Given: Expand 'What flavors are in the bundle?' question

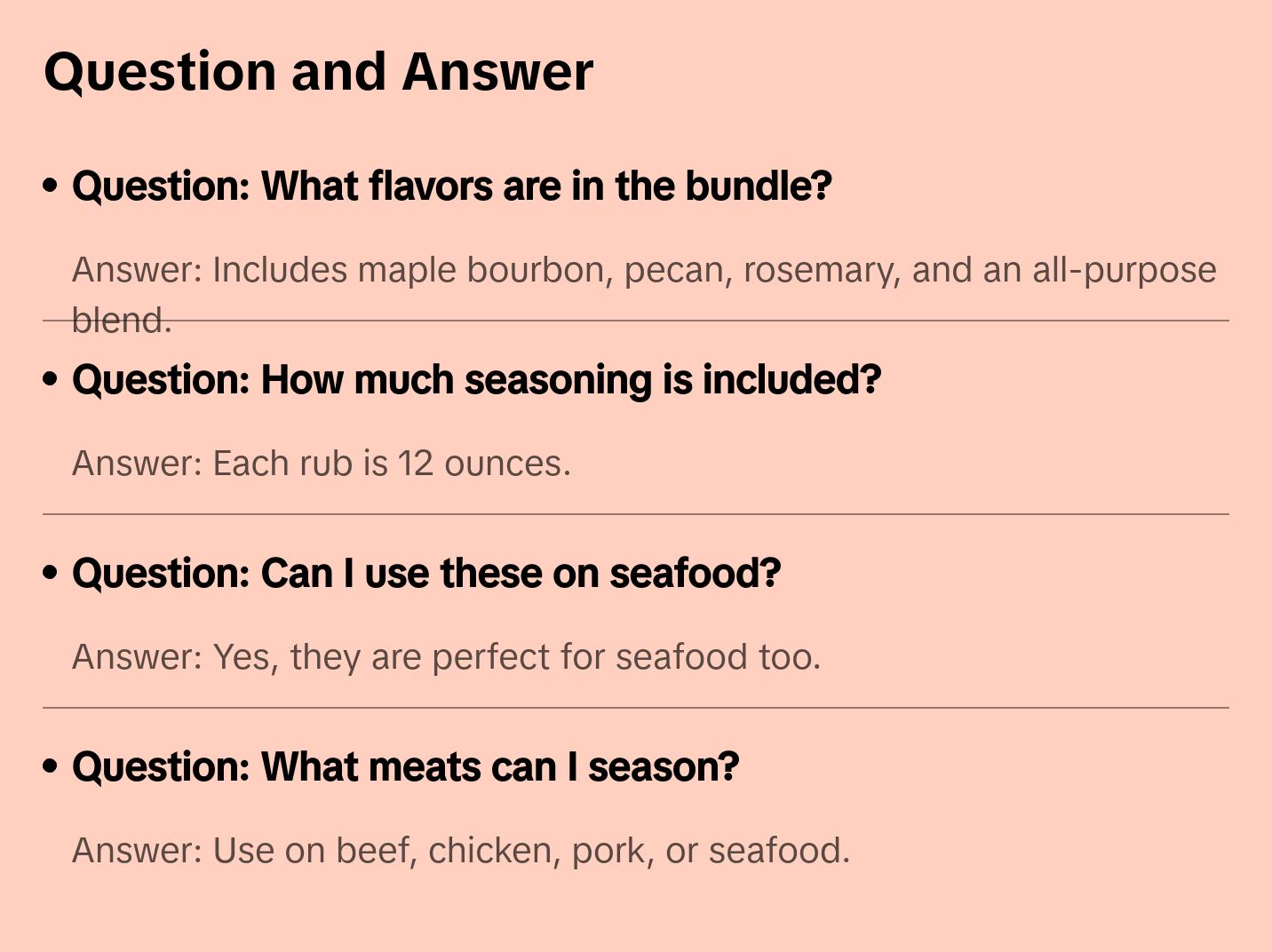Looking at the screenshot, I should click(x=451, y=186).
